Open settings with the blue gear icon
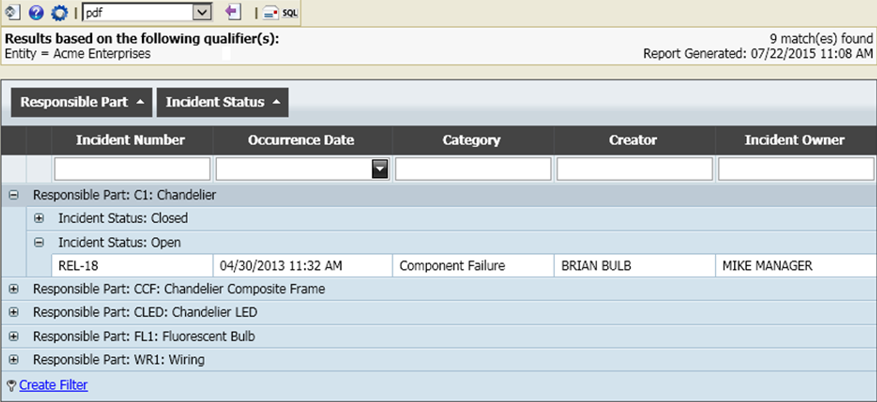 click(x=59, y=13)
